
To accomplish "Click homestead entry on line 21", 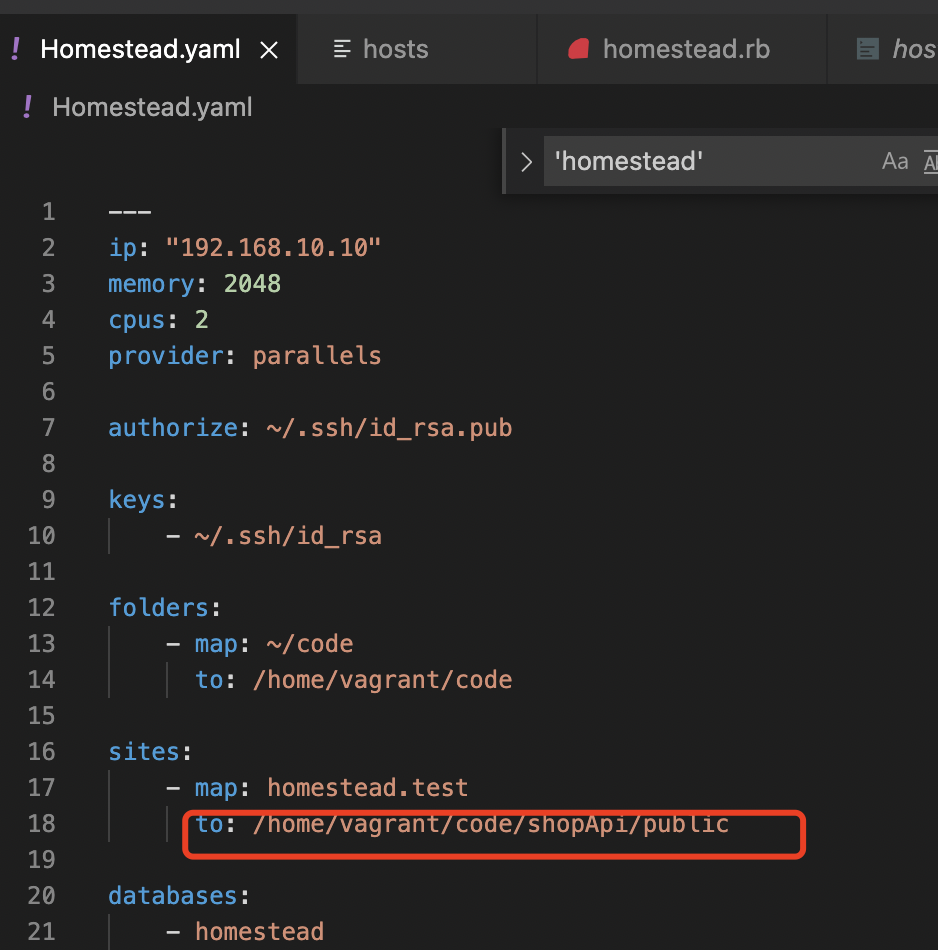I will point(259,932).
